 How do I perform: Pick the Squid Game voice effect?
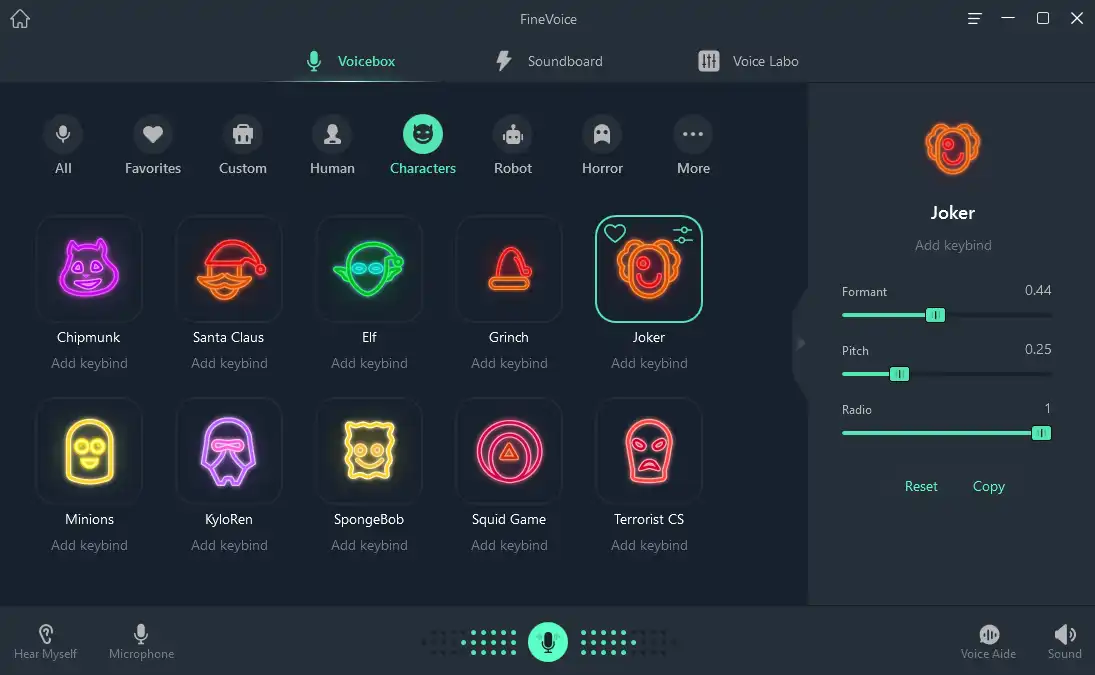[x=509, y=451]
